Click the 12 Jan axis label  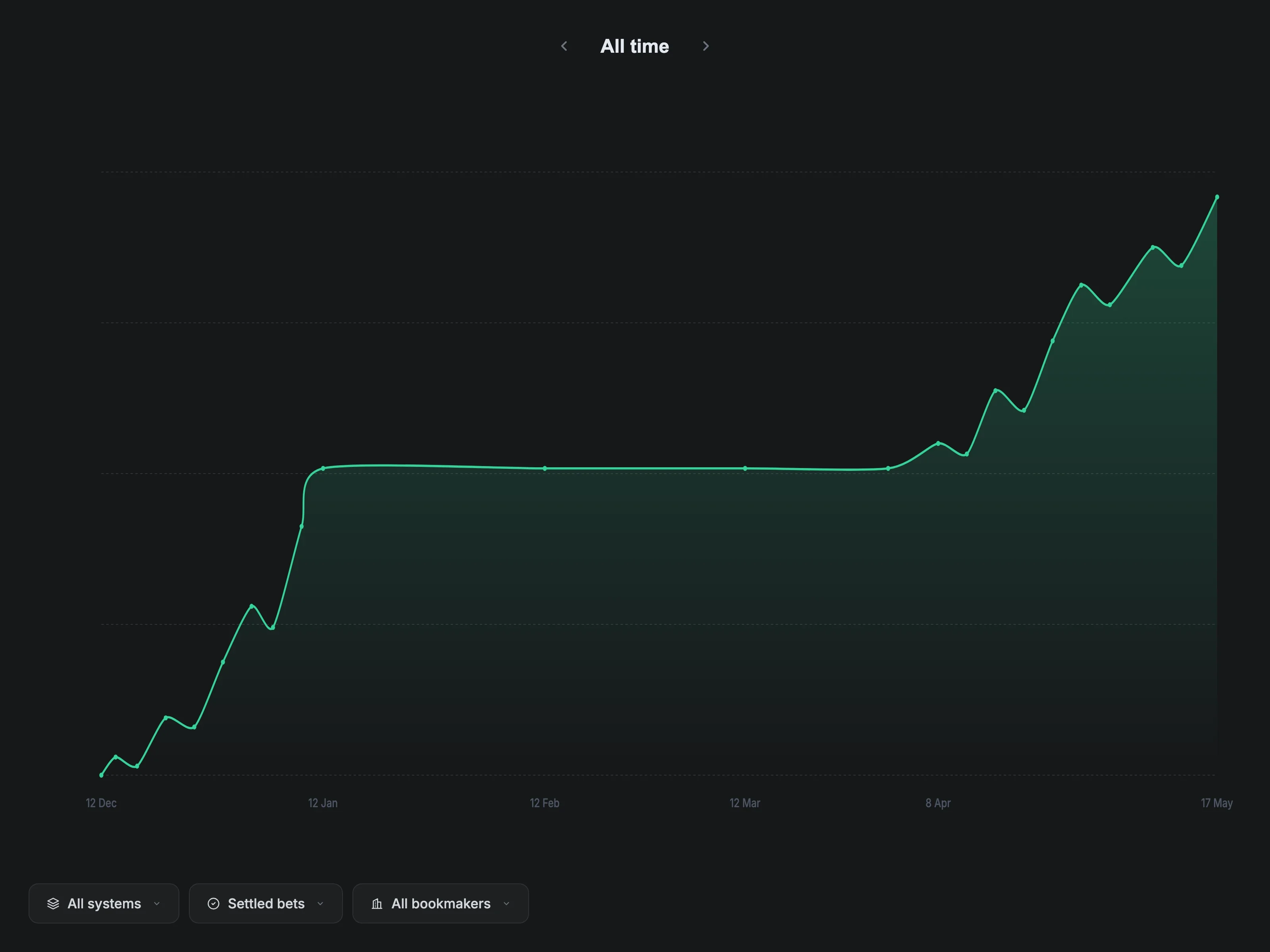323,803
